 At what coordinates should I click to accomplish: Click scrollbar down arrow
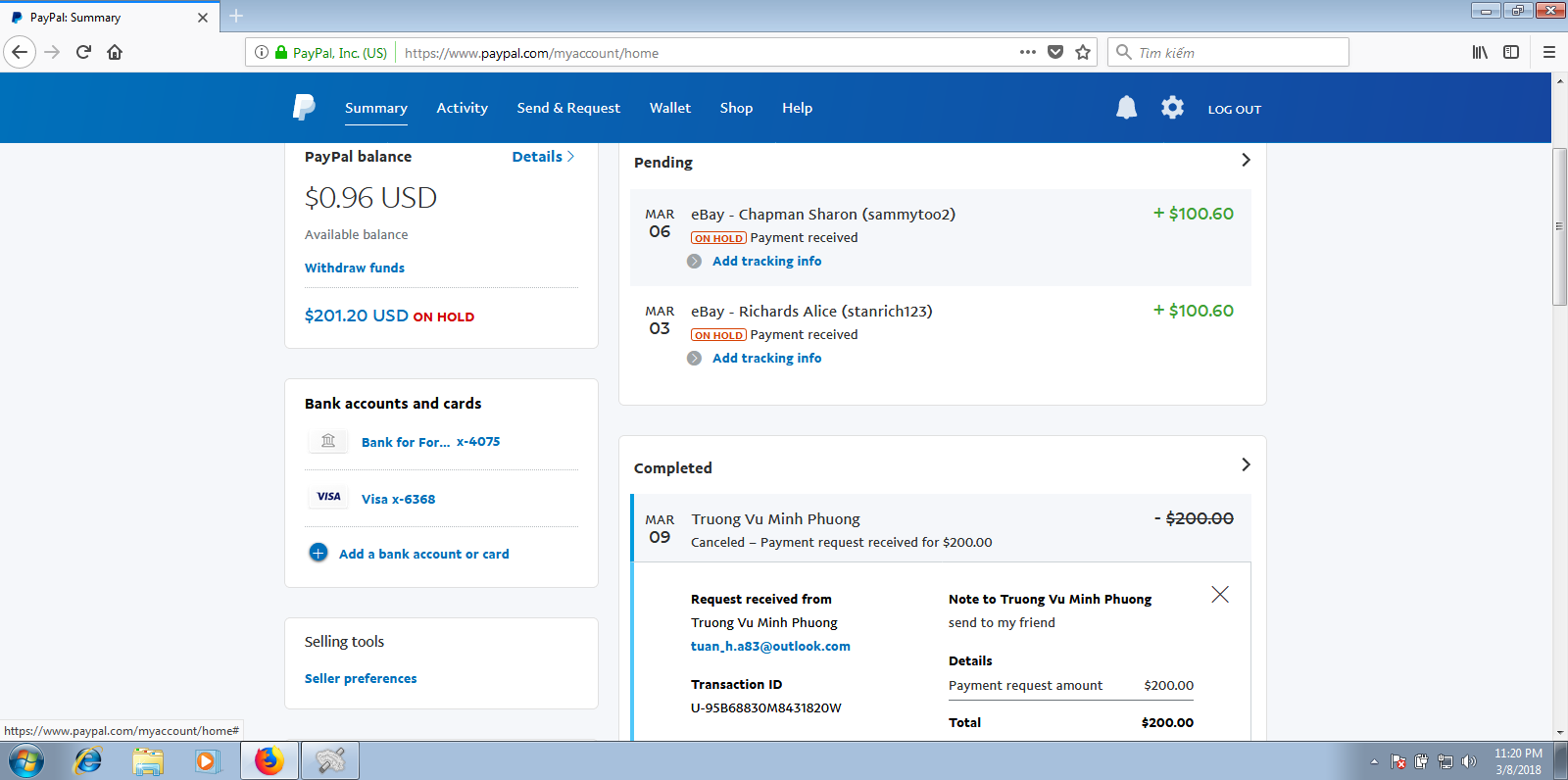click(1559, 732)
